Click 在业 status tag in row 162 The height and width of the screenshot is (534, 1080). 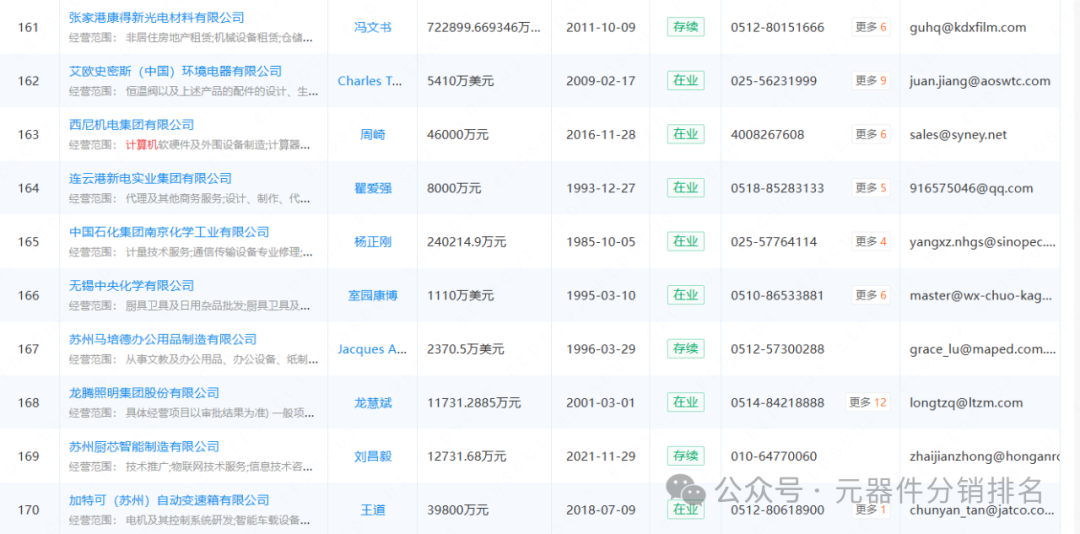point(685,81)
